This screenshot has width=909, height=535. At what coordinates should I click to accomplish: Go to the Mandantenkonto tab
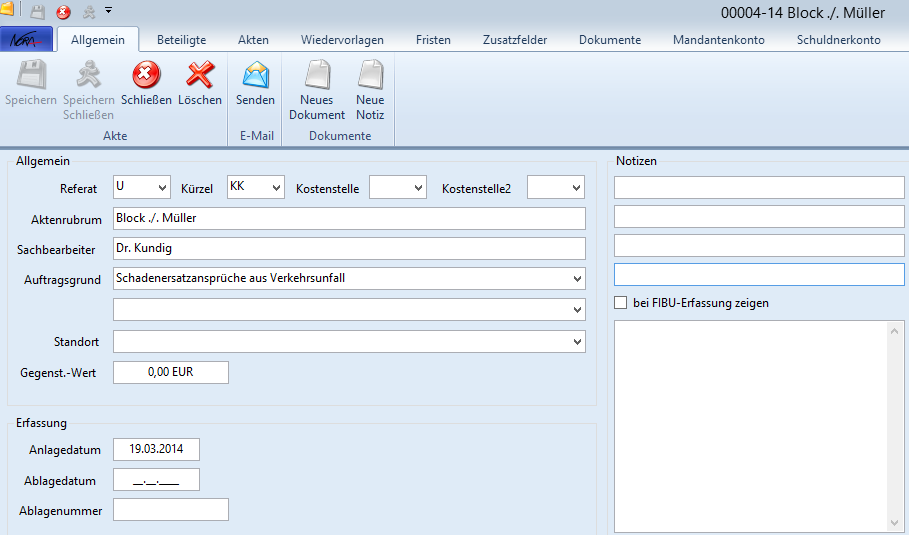pos(718,40)
